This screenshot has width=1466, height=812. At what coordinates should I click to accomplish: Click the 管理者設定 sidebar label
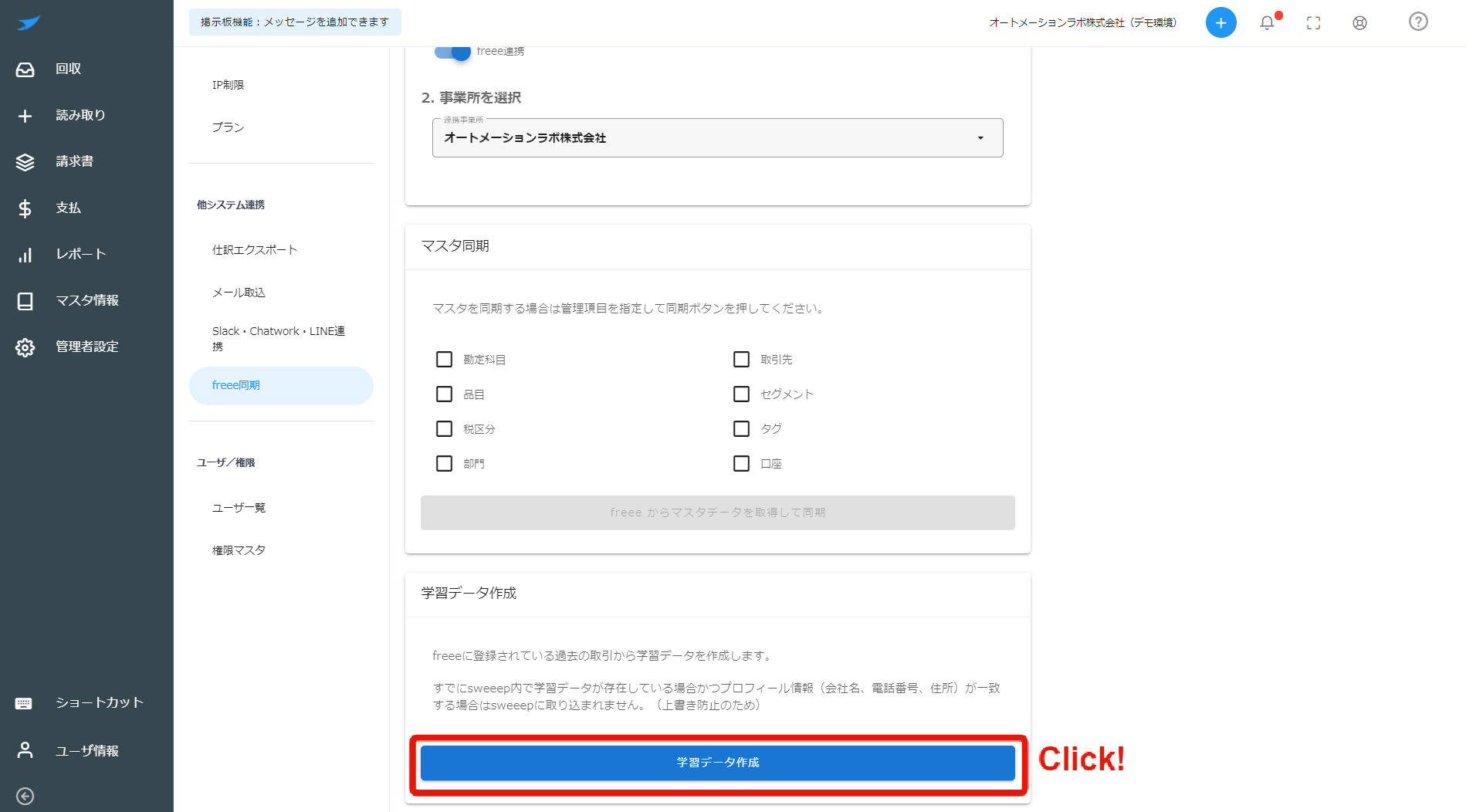(x=86, y=347)
